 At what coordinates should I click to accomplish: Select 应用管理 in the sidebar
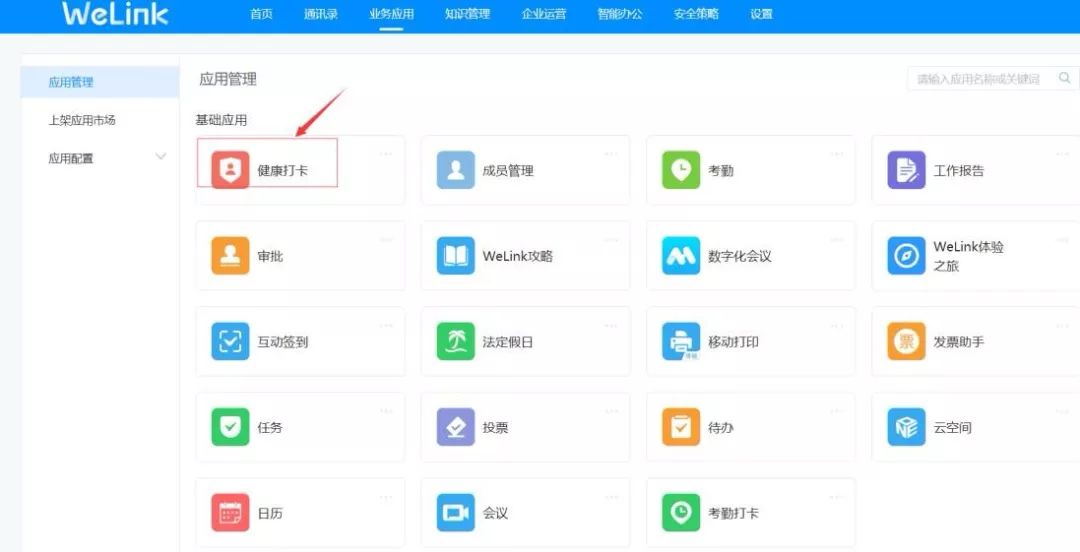100,82
